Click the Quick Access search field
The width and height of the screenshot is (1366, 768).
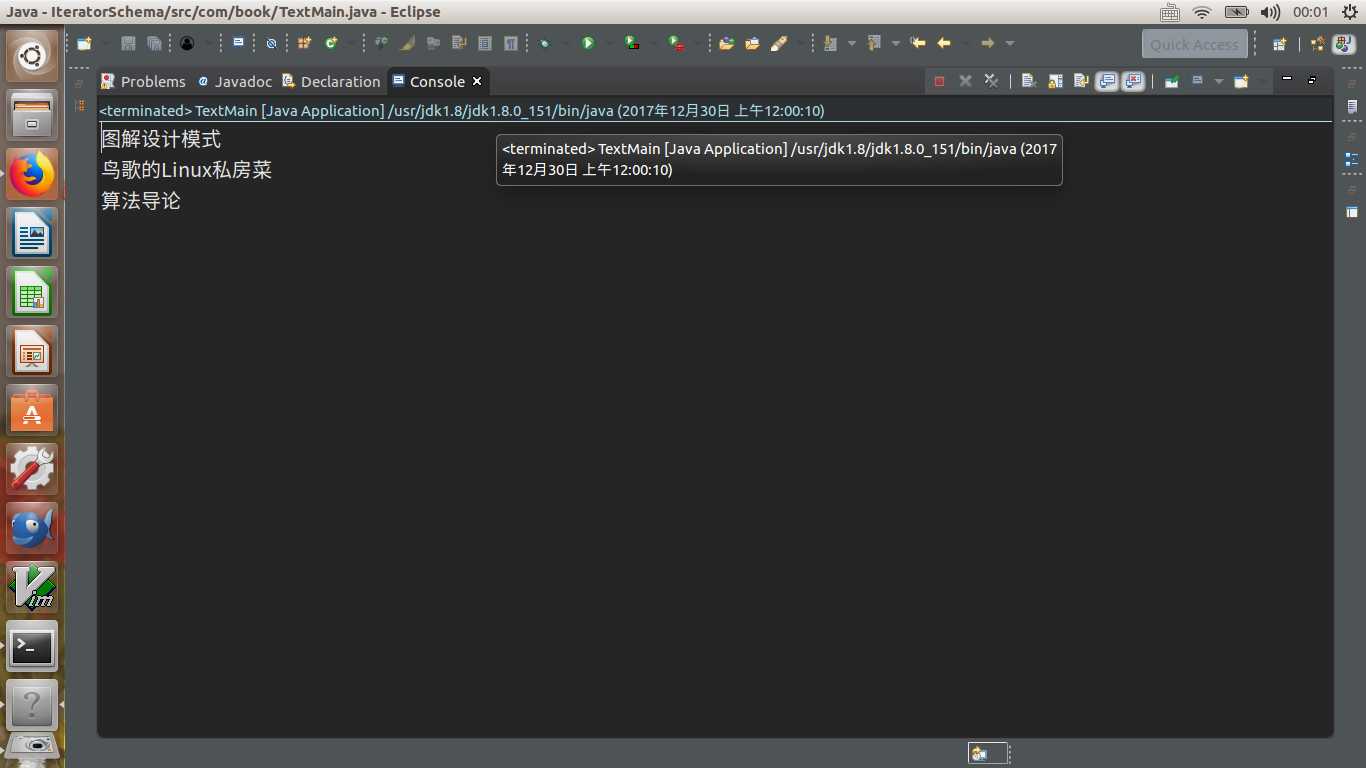click(1194, 44)
